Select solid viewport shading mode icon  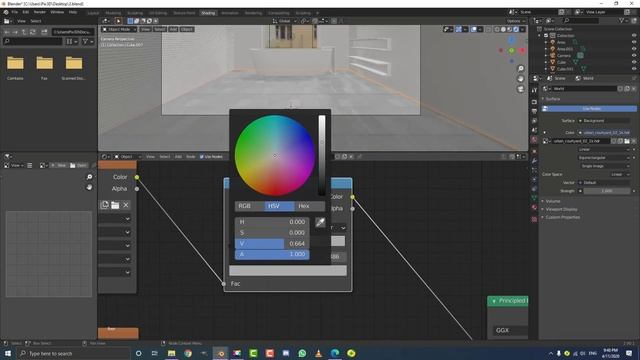(503, 29)
